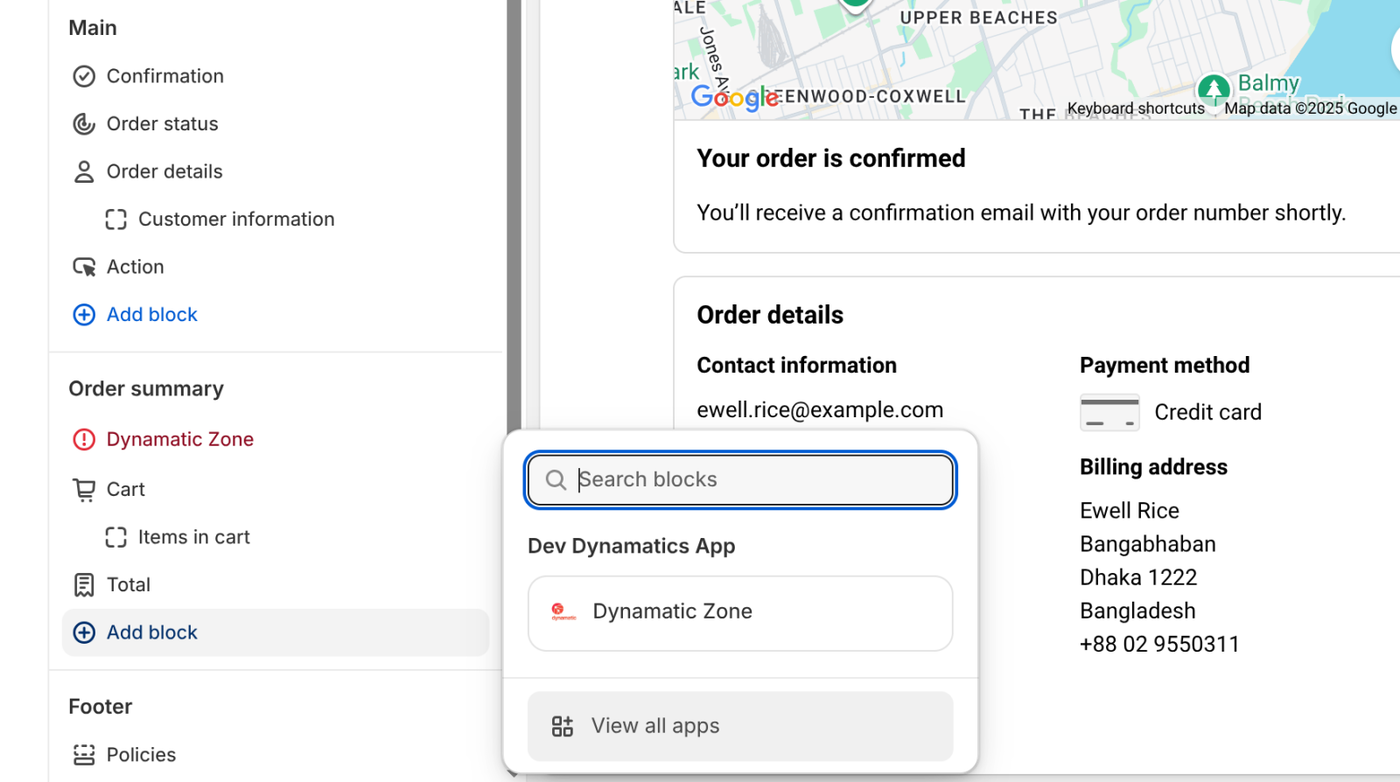
Task: Open the Order details section item
Action: tap(164, 172)
